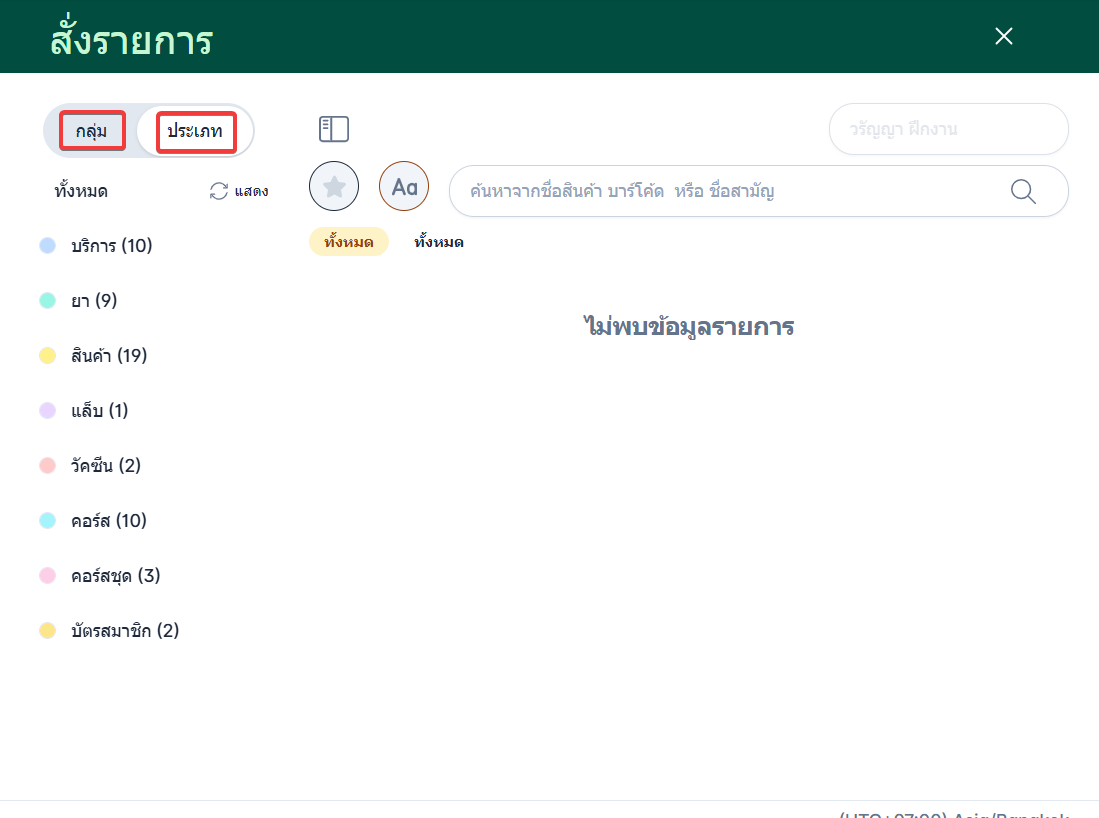This screenshot has width=1099, height=818.
Task: Click the purple dot beside แล็บ
Action: point(47,411)
